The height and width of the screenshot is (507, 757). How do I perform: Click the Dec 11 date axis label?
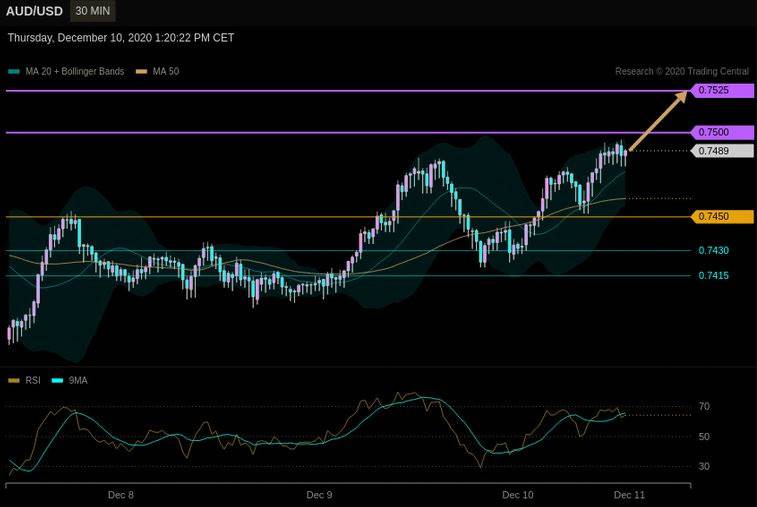(x=629, y=495)
